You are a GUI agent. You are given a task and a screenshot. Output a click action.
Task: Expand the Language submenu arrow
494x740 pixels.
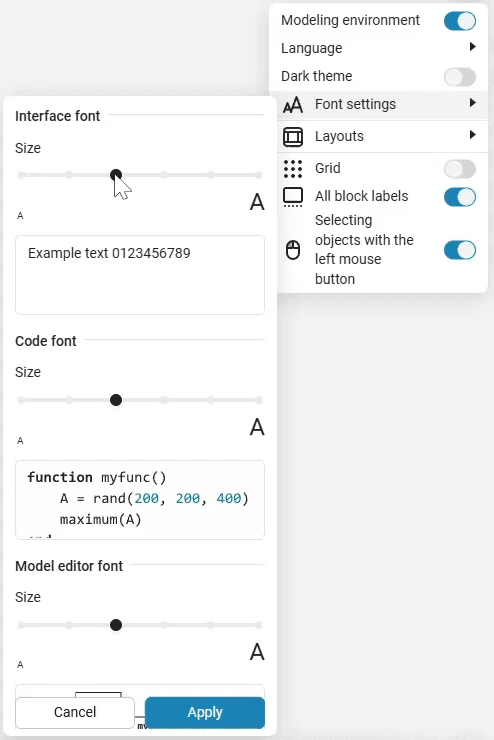click(472, 47)
